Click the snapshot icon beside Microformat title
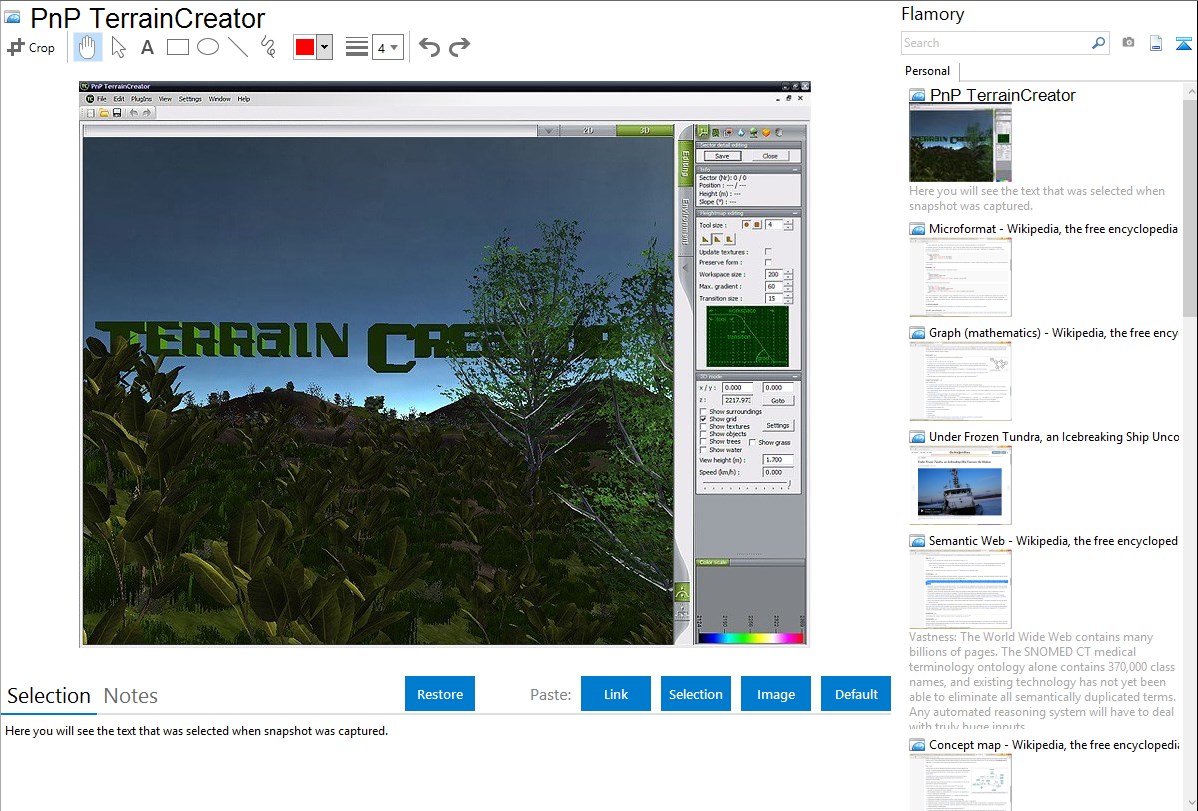The width and height of the screenshot is (1198, 811). [917, 229]
